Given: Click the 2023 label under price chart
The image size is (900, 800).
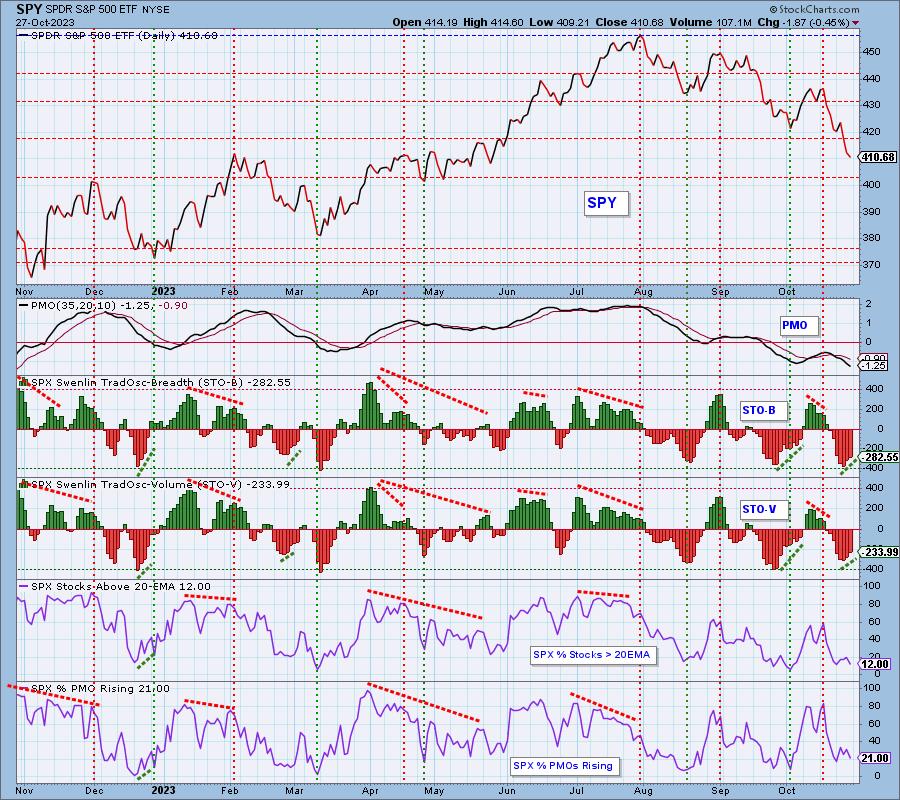Looking at the screenshot, I should click(164, 291).
